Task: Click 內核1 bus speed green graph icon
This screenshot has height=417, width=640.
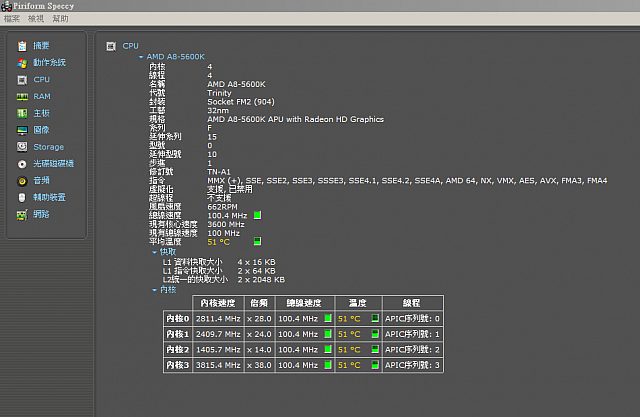Action: pos(328,333)
